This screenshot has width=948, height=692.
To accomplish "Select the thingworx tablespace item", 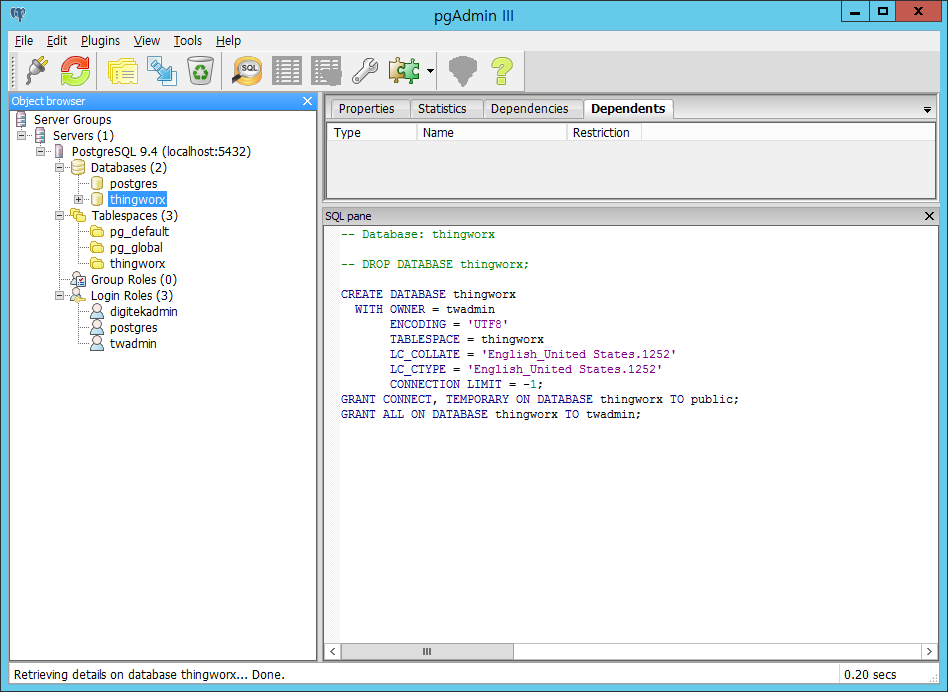I will 137,264.
